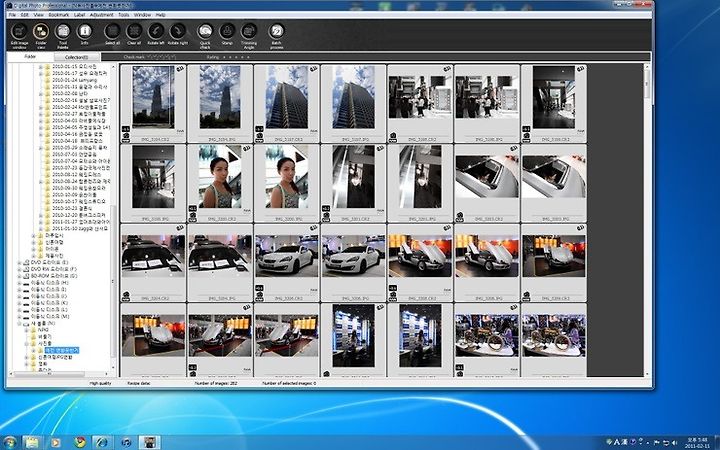Click the Rating stars filter
Viewport: 720px width, 450px height.
tap(228, 57)
